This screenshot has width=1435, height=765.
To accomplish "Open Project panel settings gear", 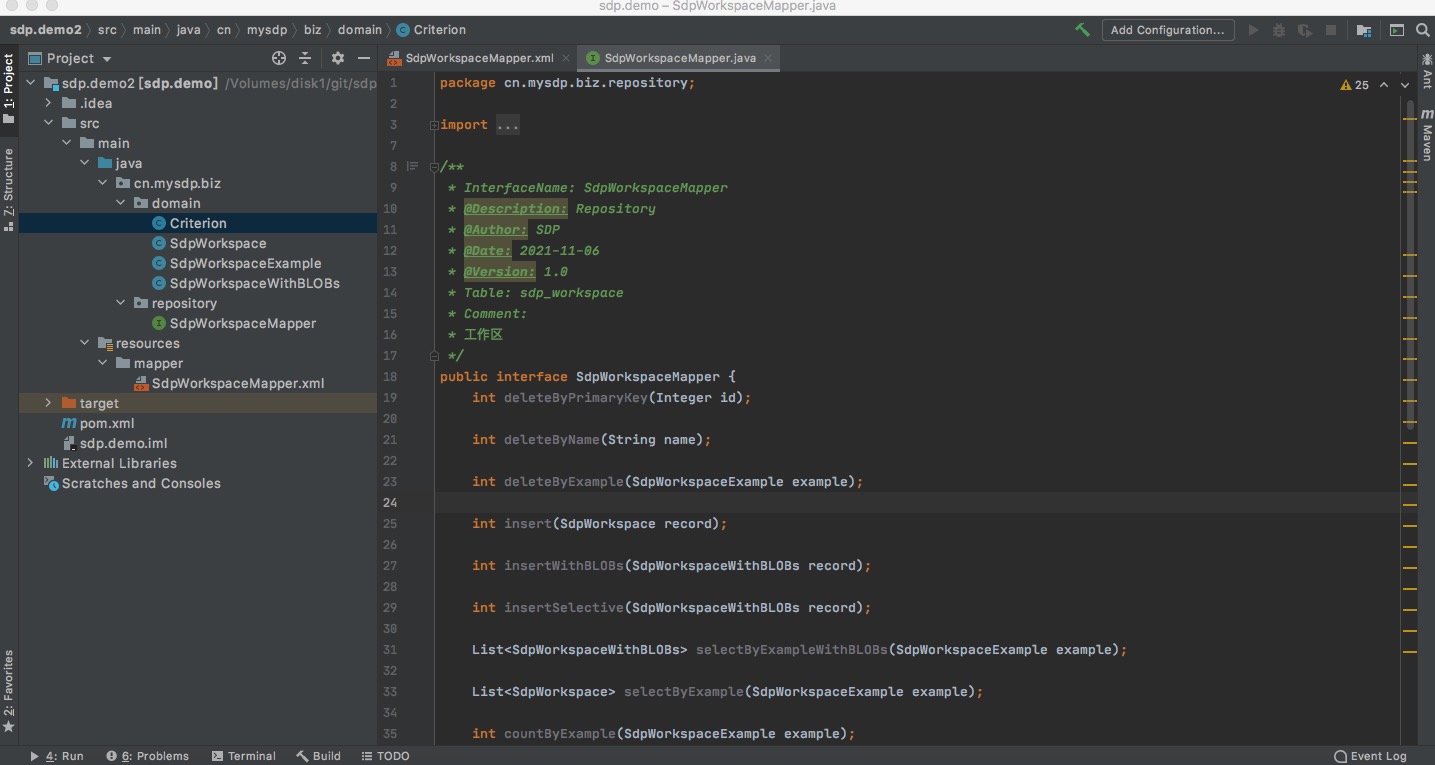I will pos(338,58).
